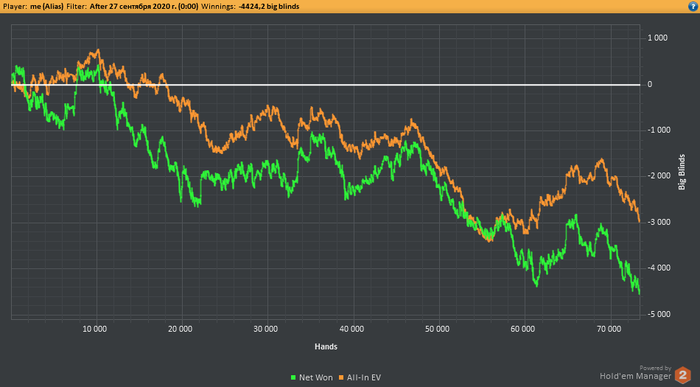The image size is (700, 387).
Task: Click the '-1 000' y-axis label
Action: 659,130
